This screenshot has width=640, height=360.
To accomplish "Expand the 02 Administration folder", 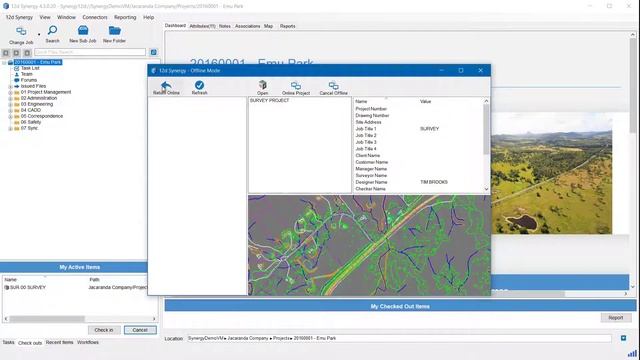I will (x=11, y=98).
